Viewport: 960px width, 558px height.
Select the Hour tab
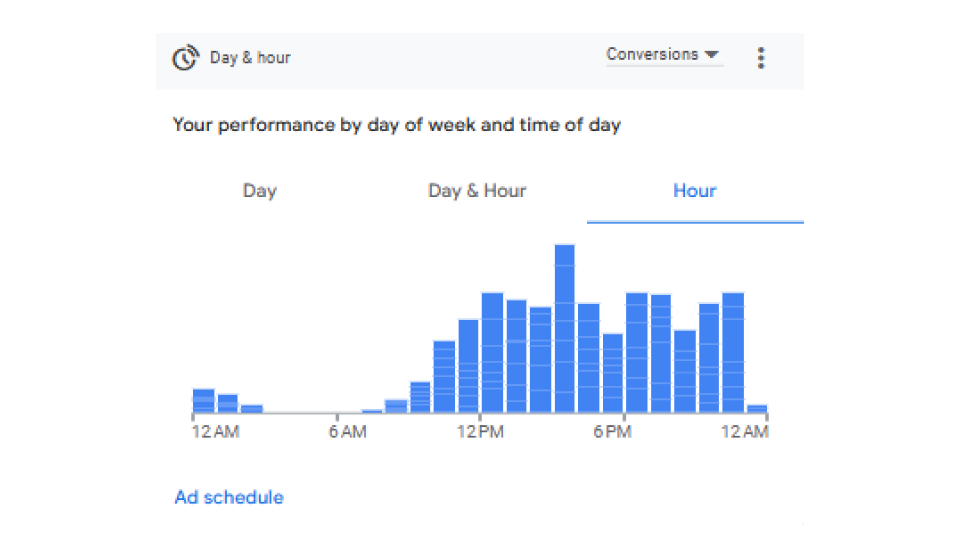pyautogui.click(x=695, y=191)
